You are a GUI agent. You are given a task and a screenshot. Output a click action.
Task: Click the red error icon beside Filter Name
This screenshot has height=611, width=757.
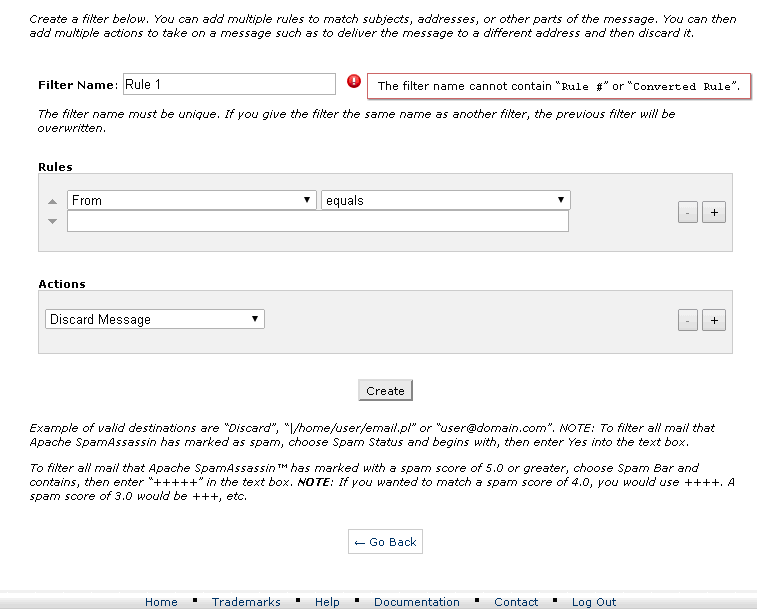(x=354, y=81)
